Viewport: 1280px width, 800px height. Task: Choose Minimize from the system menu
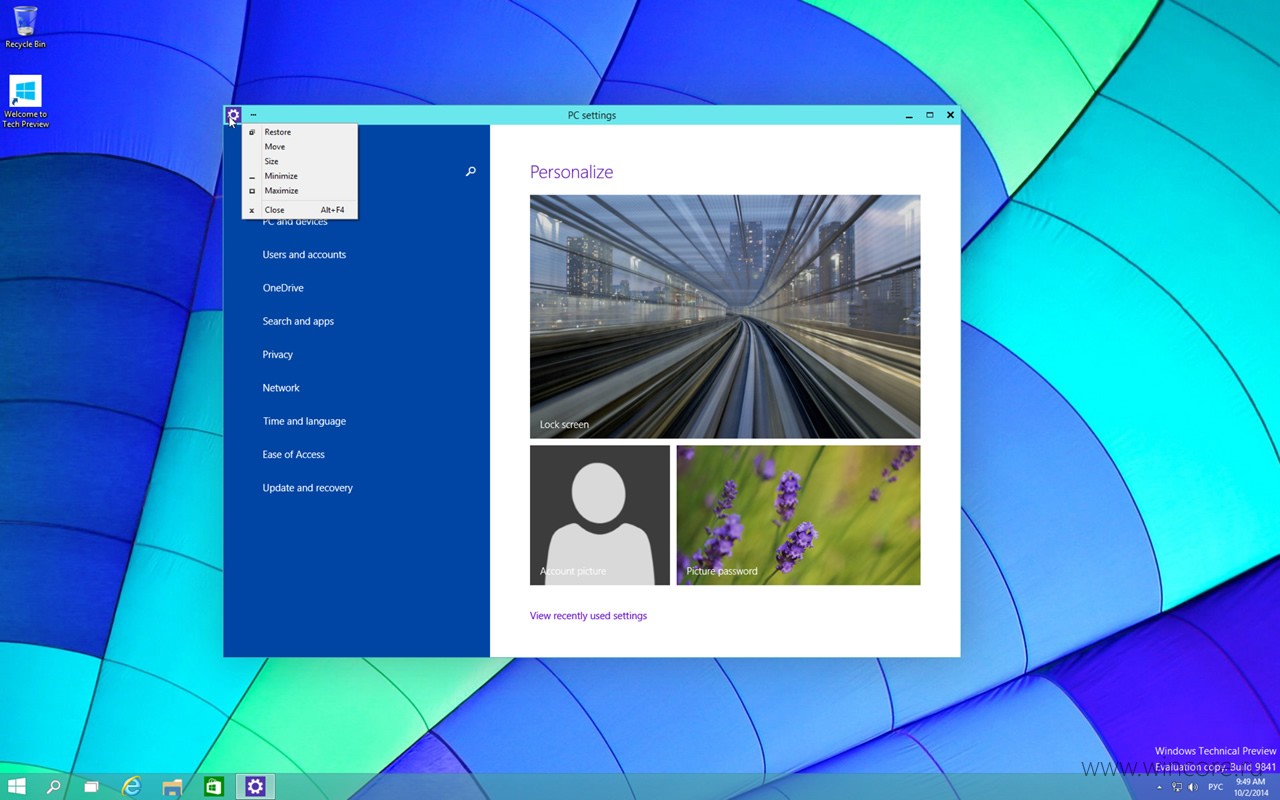point(300,176)
